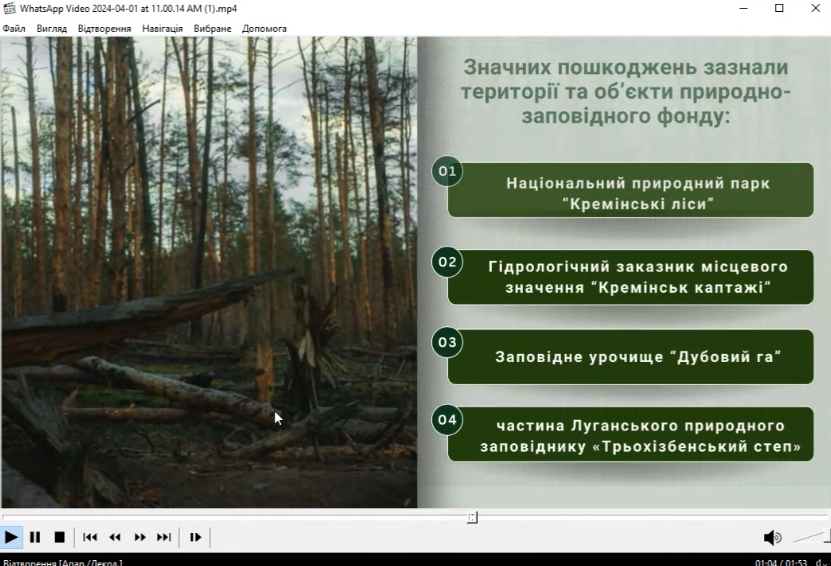Screen dimensions: 831x566
Task: Open the Вигляд menu
Action: point(52,28)
